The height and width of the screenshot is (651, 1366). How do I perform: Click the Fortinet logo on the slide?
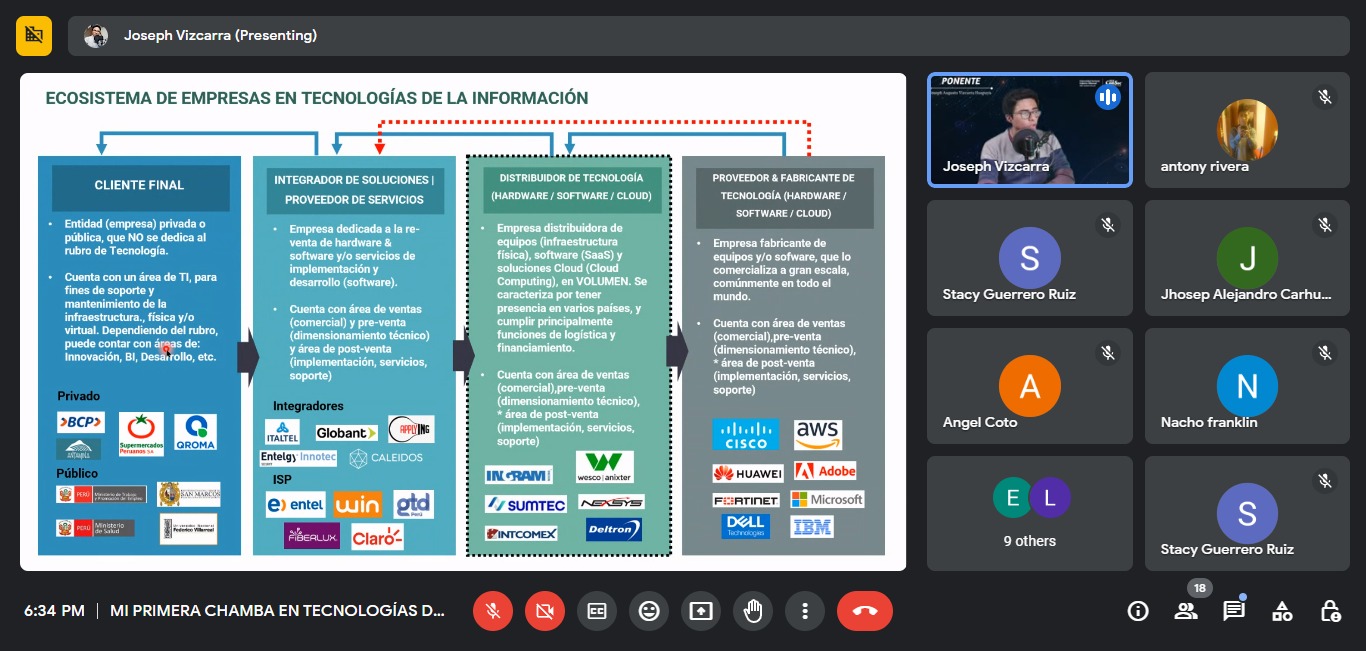tap(745, 500)
